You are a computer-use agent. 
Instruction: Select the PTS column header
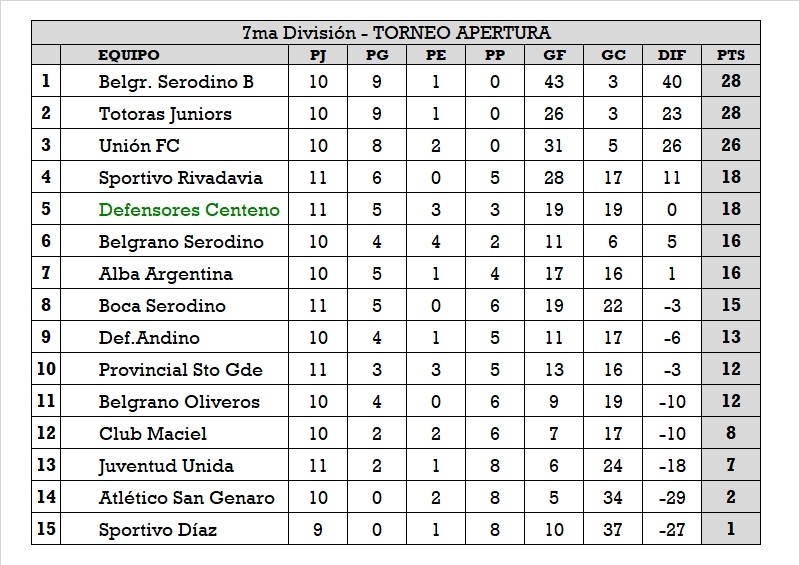(731, 55)
